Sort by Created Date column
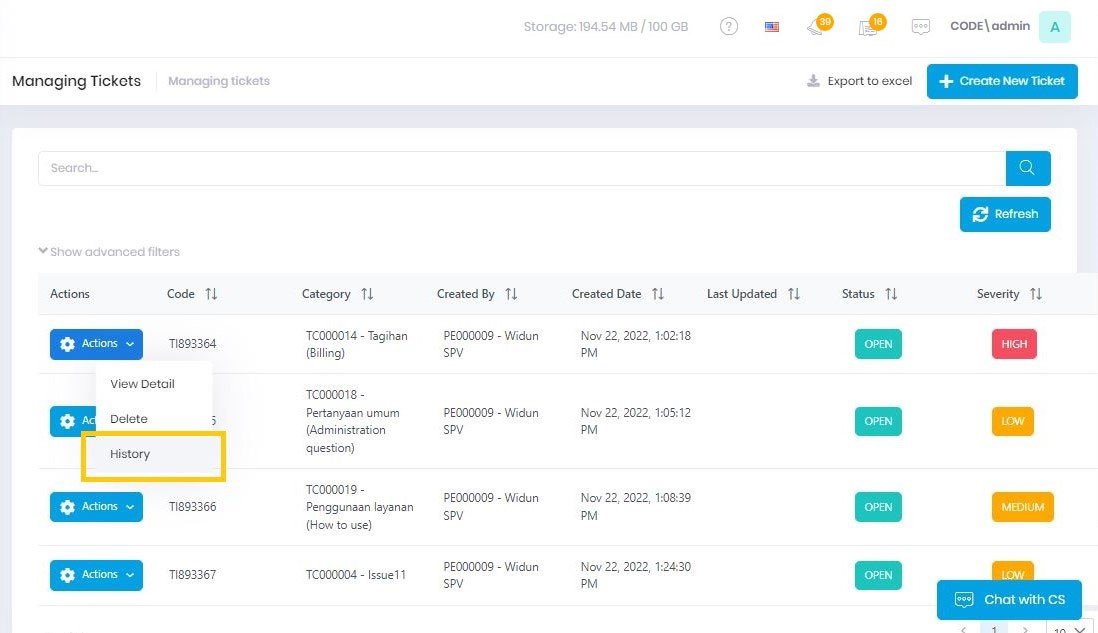 pos(657,294)
